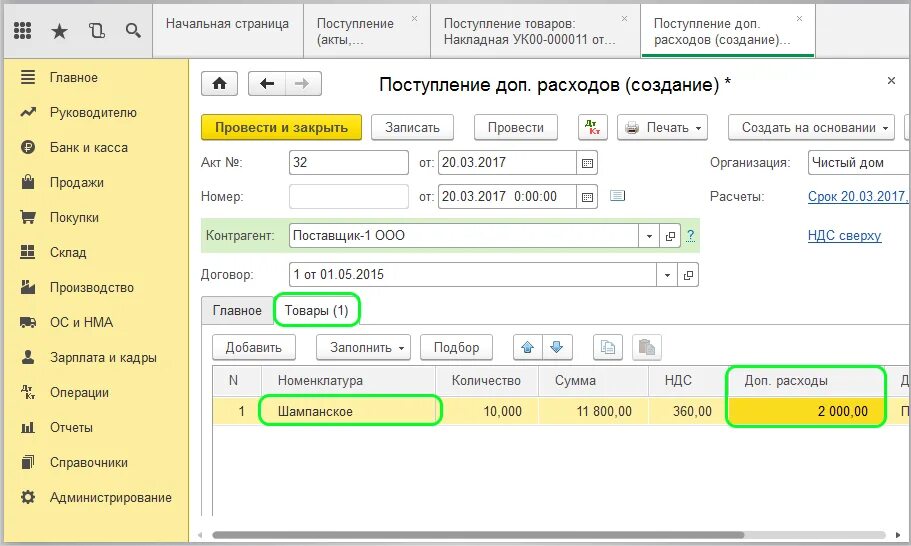Screen dimensions: 911x546
Task: Expand the Контрагент dropdown arrow
Action: tap(649, 236)
